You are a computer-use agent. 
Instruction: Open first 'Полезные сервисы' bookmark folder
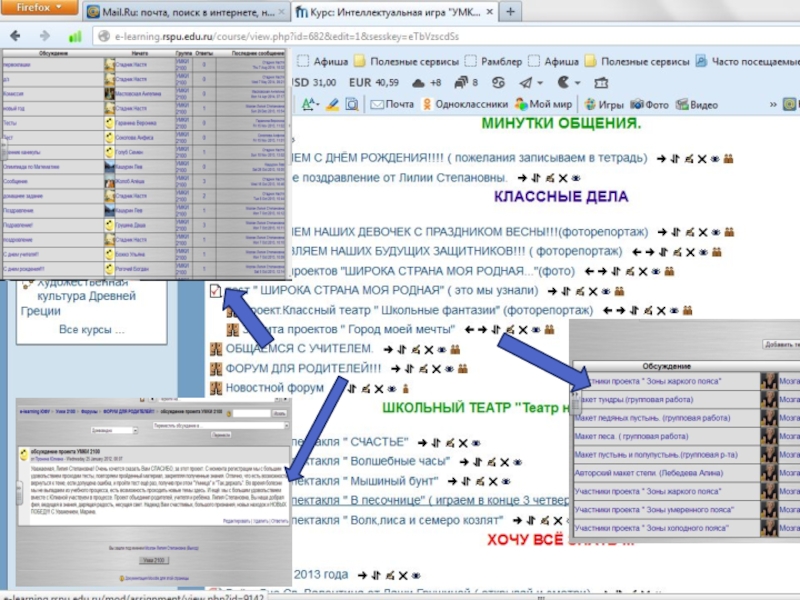coord(407,61)
